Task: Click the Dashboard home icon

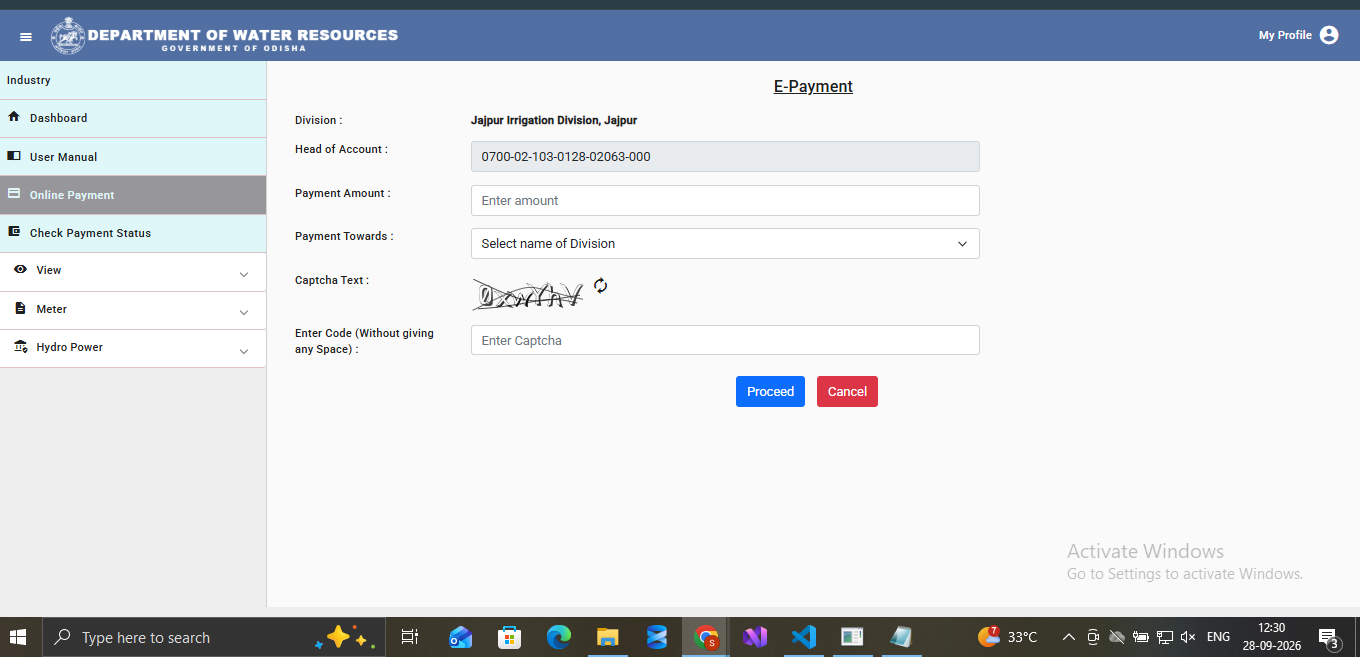Action: point(14,117)
